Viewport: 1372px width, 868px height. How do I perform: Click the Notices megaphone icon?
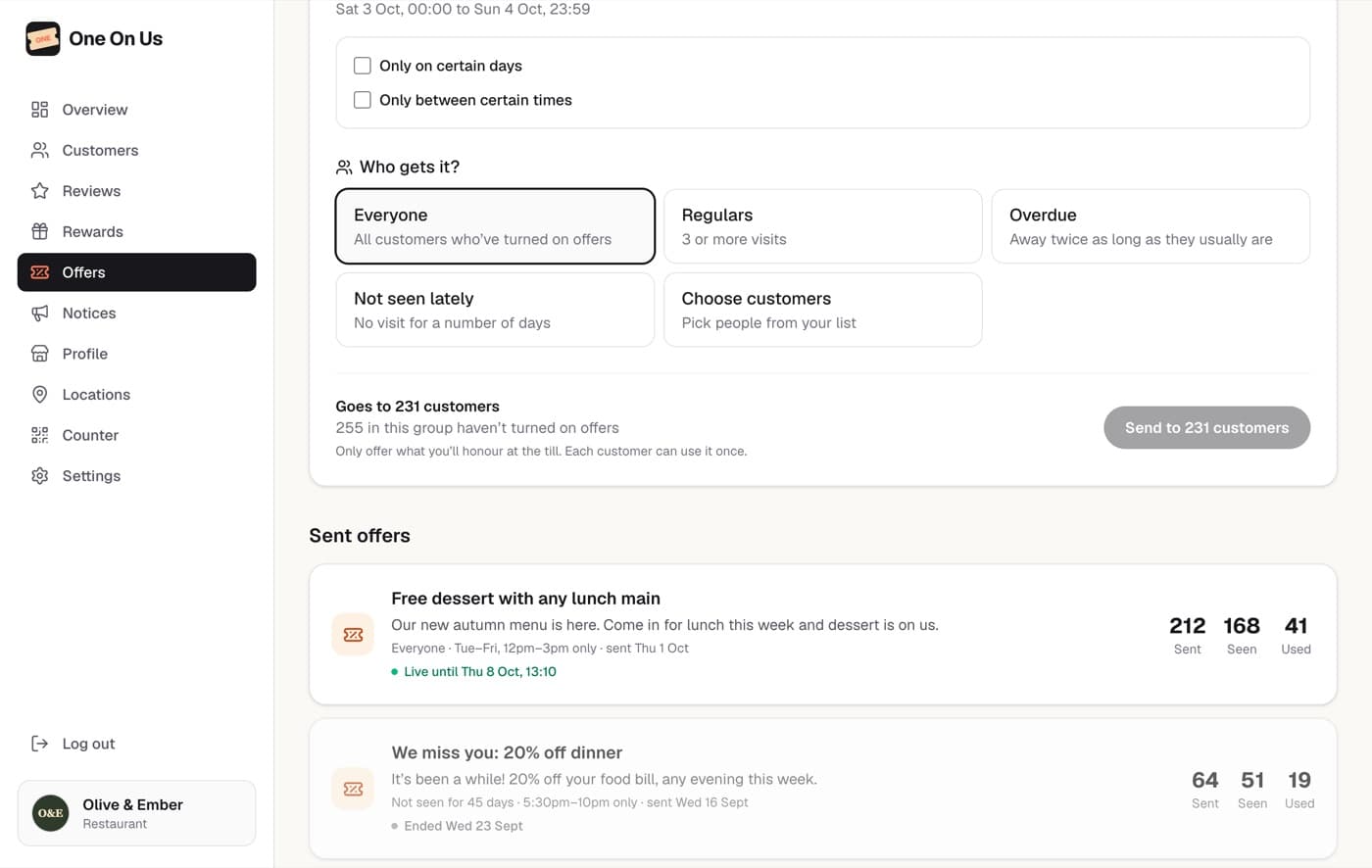click(x=40, y=313)
